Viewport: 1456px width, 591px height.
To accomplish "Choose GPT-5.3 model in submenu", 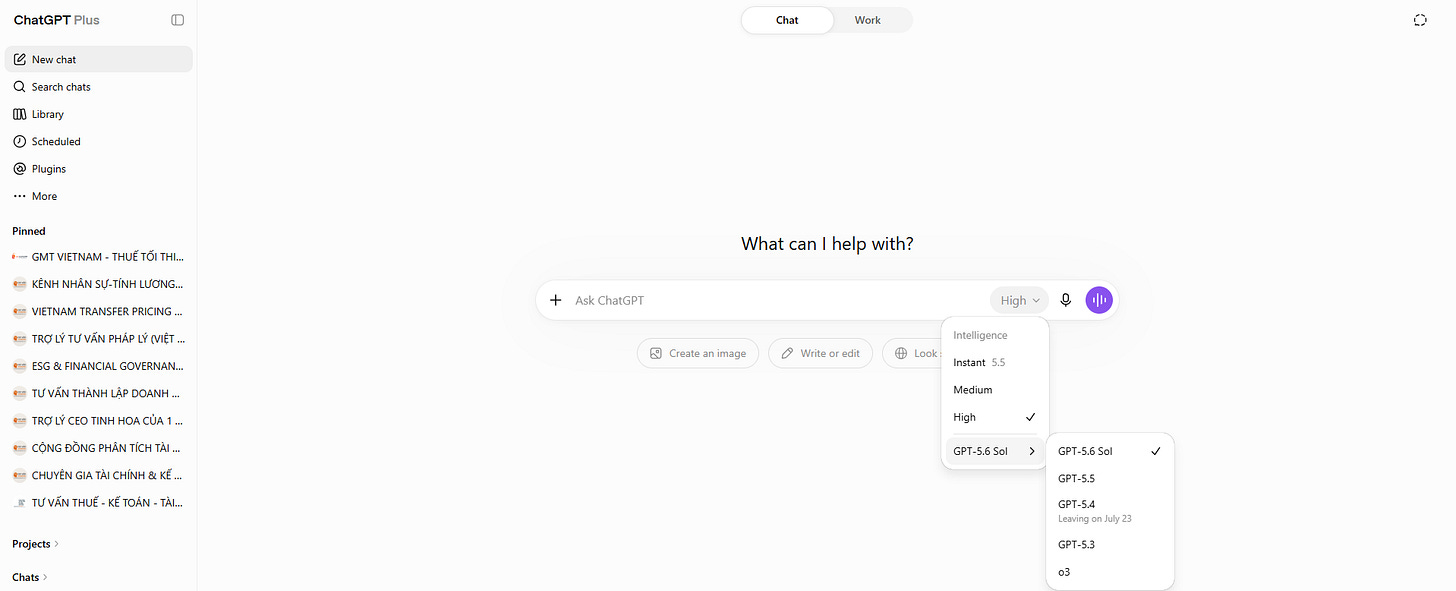I will [1110, 545].
